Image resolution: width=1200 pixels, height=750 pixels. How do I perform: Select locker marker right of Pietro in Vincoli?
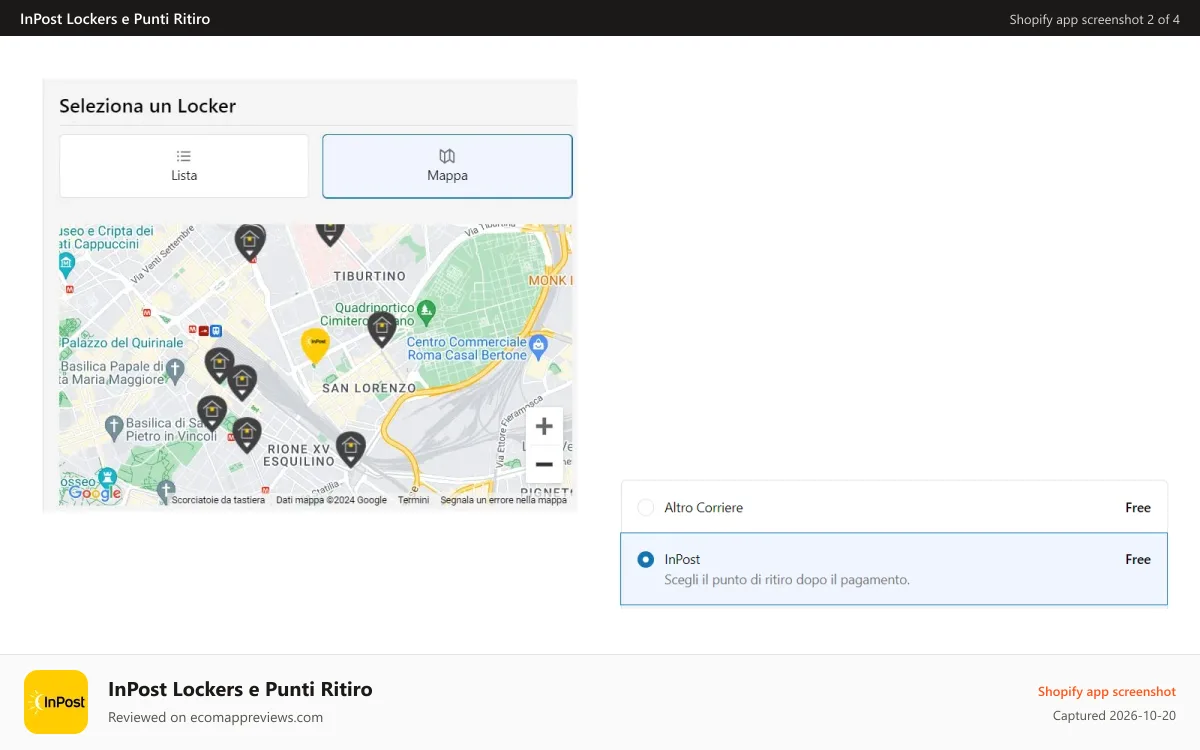(247, 435)
